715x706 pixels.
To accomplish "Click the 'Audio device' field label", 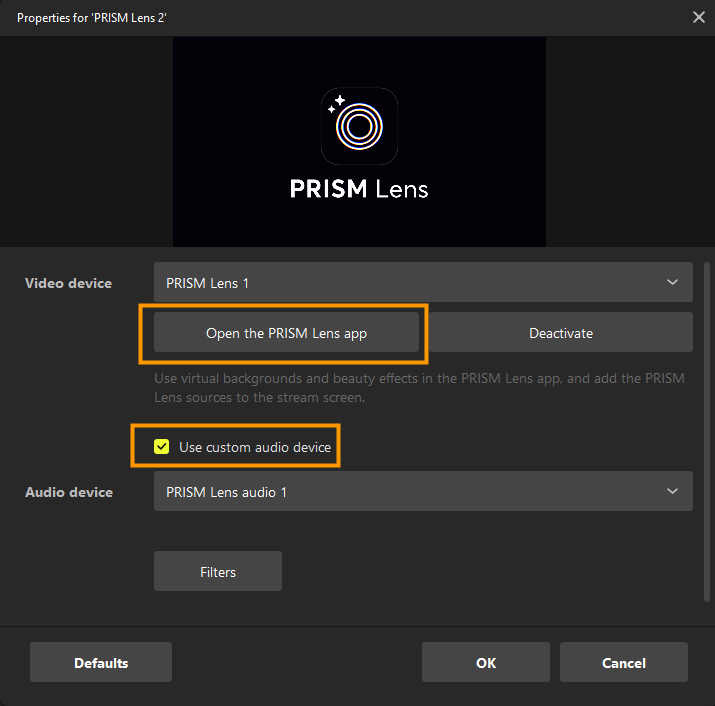I will [68, 492].
